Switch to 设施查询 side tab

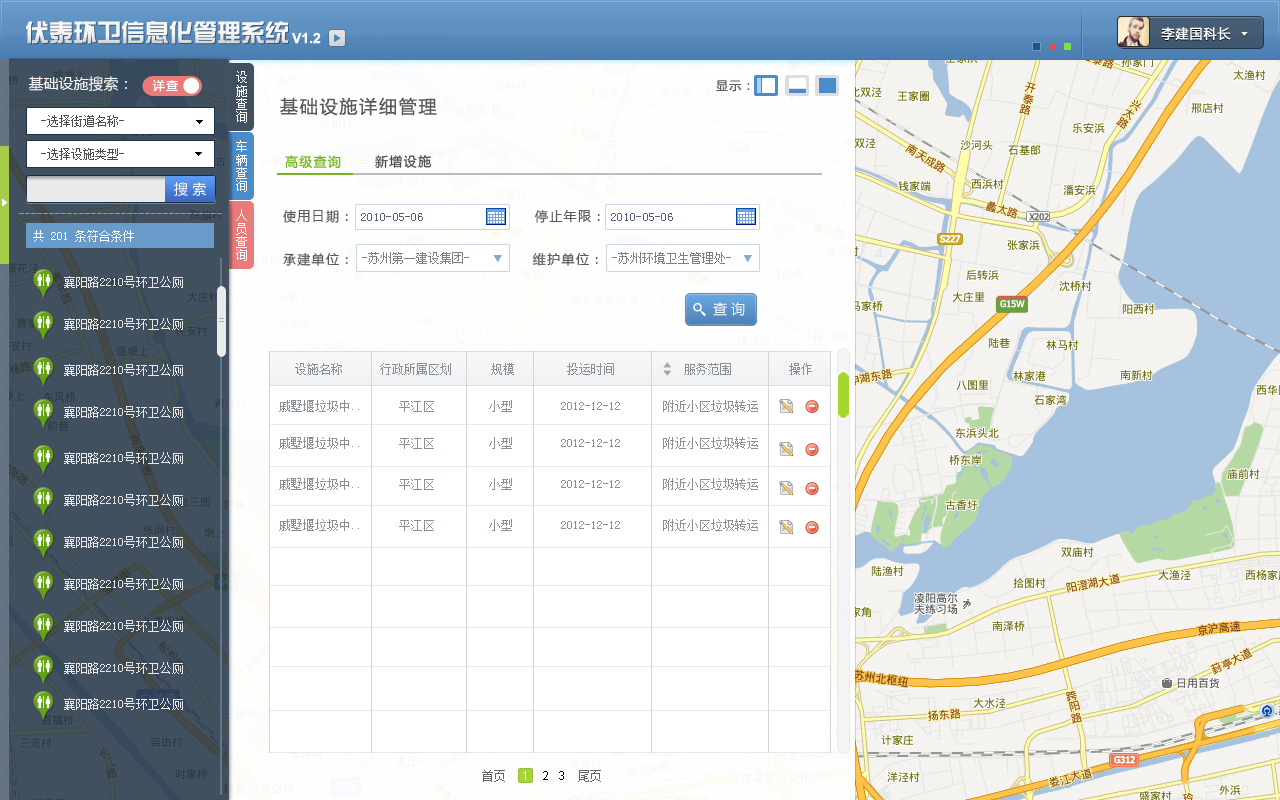[x=241, y=96]
